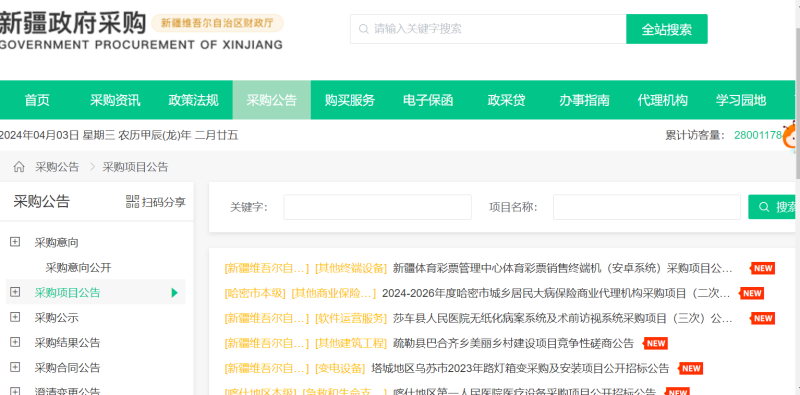The width and height of the screenshot is (800, 395).
Task: Click the 新疆维吾尔自治区财政厅 badge
Action: point(217,23)
